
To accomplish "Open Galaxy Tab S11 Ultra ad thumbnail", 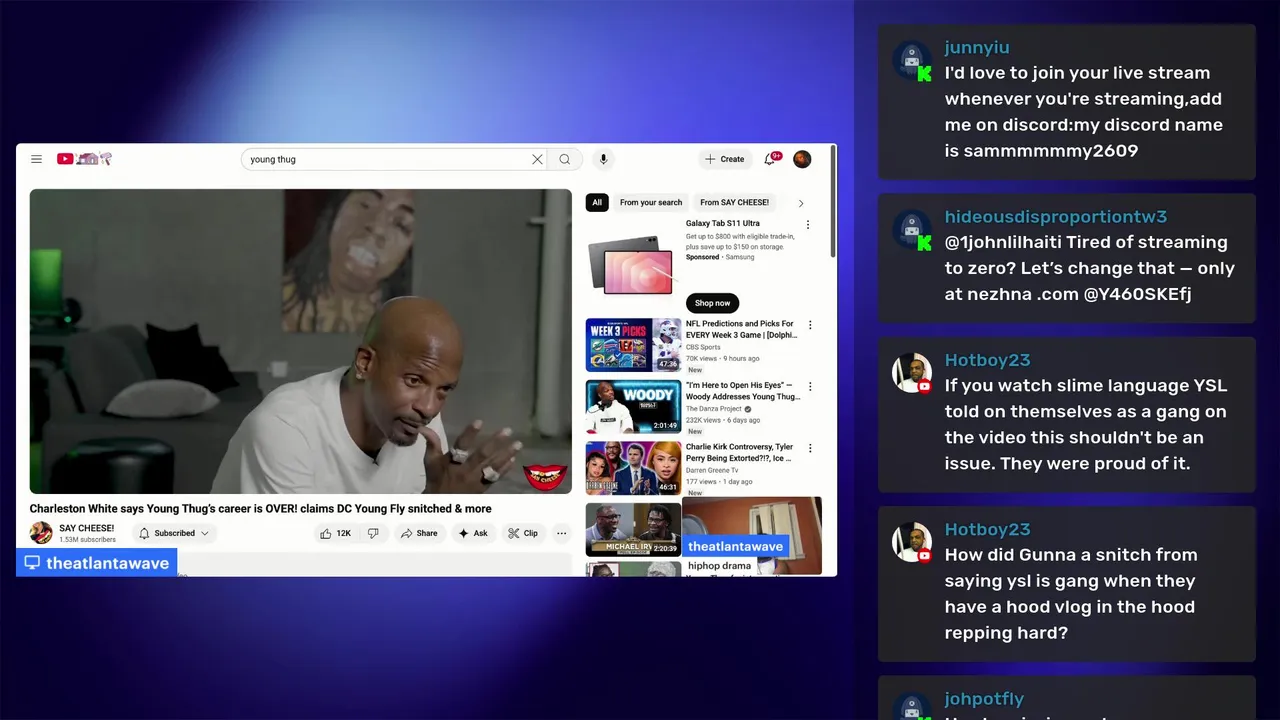I will click(633, 265).
